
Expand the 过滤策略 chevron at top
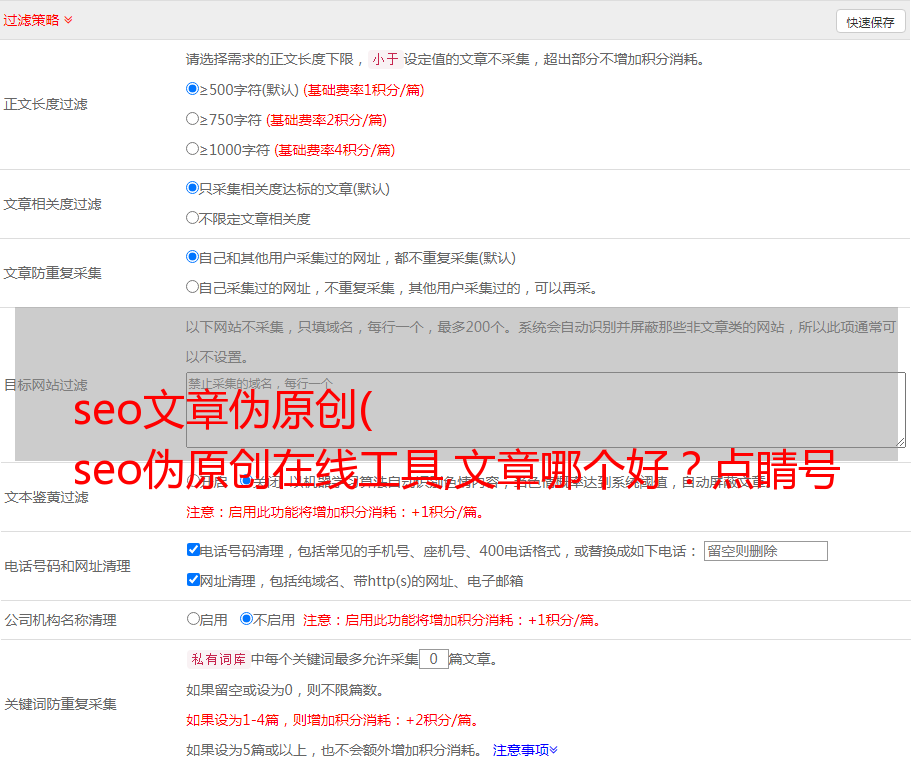click(x=68, y=20)
